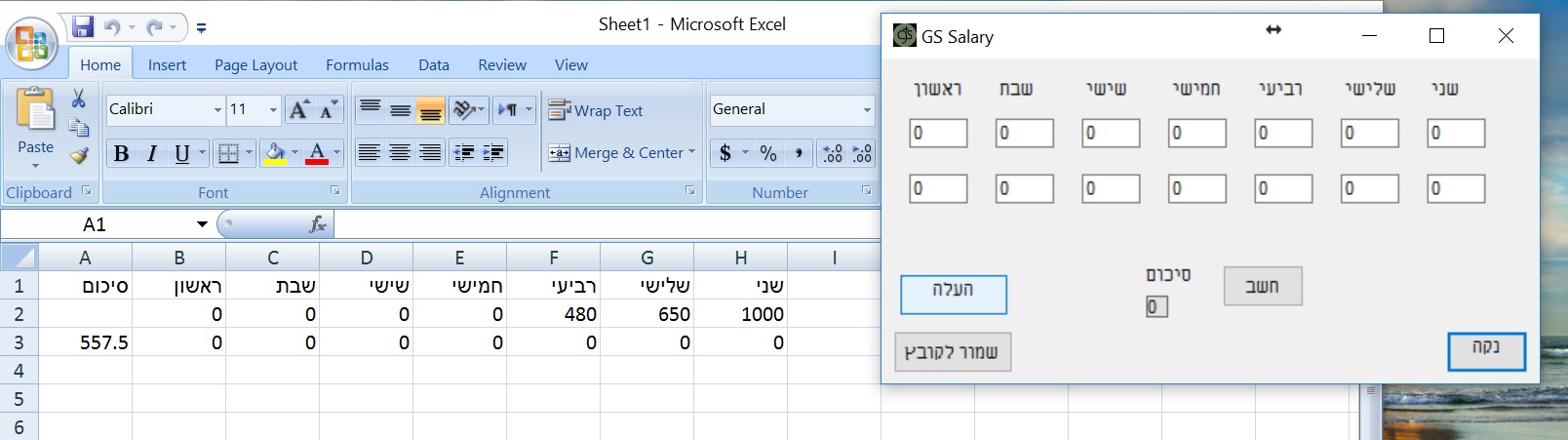Screen dimensions: 1568x440
Task: Open the Name Box A1 dropdown
Action: pos(202,224)
